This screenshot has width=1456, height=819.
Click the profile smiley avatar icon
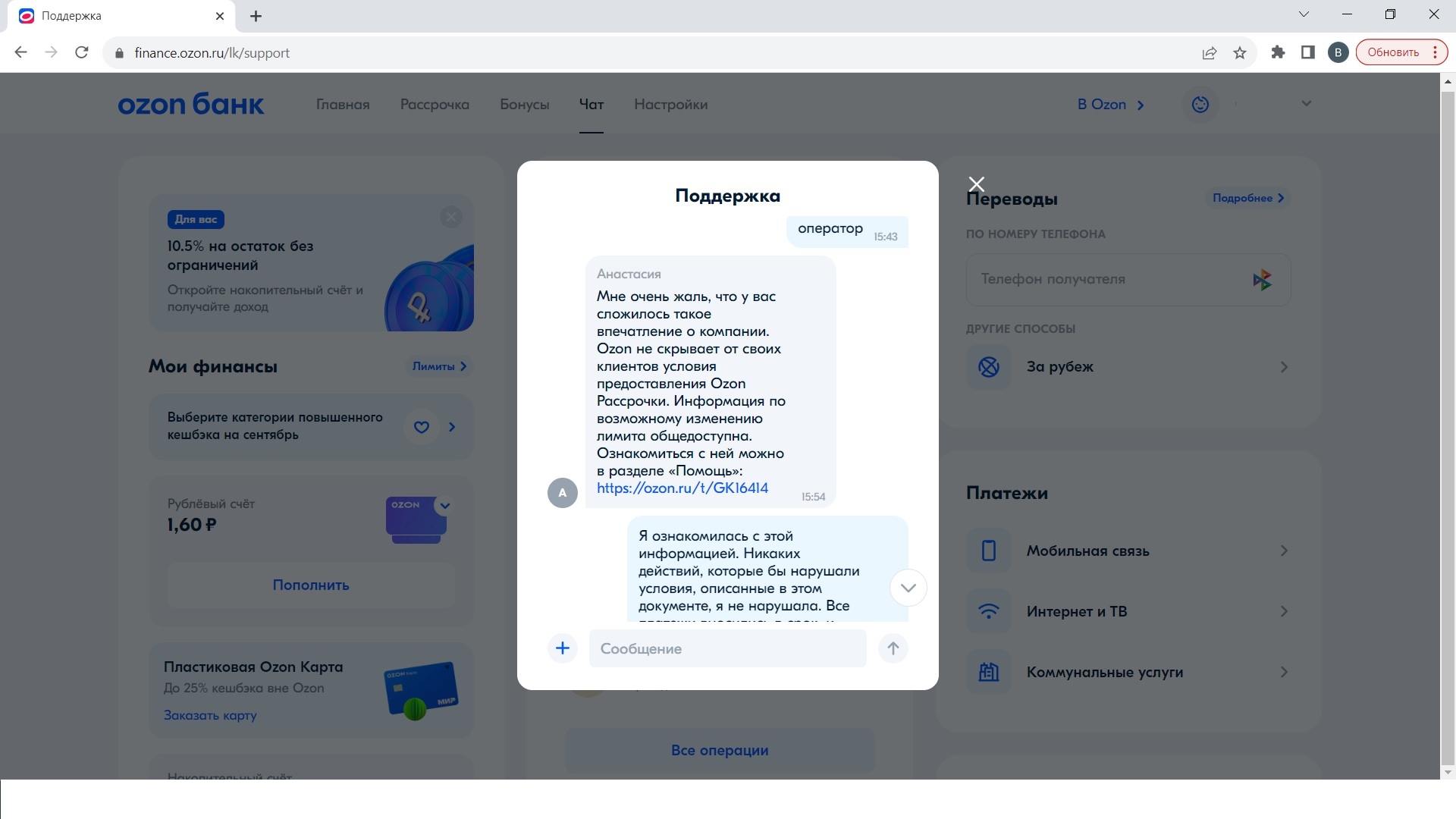(1200, 105)
